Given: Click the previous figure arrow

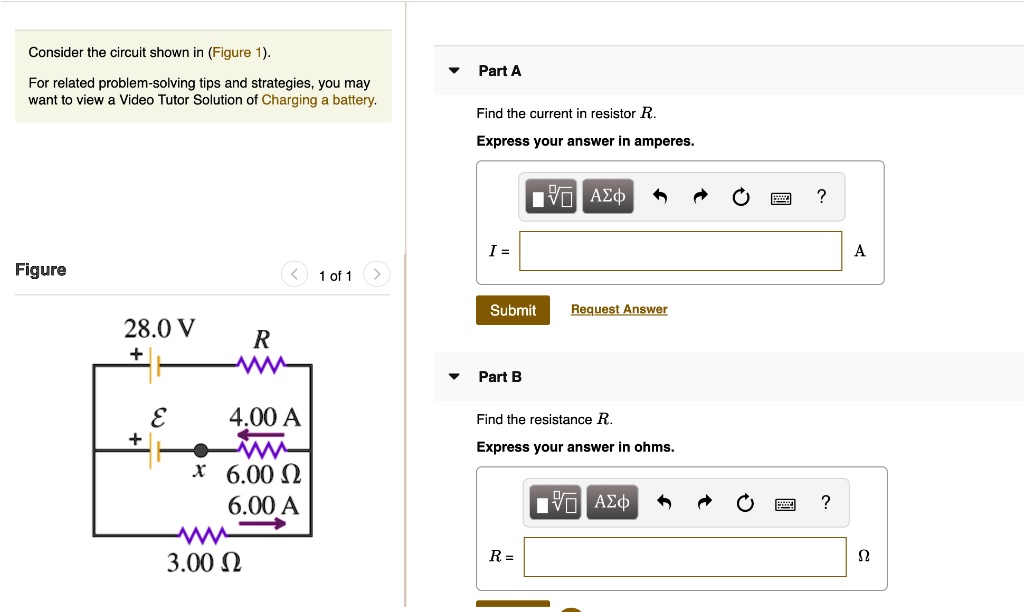Looking at the screenshot, I should point(294,273).
